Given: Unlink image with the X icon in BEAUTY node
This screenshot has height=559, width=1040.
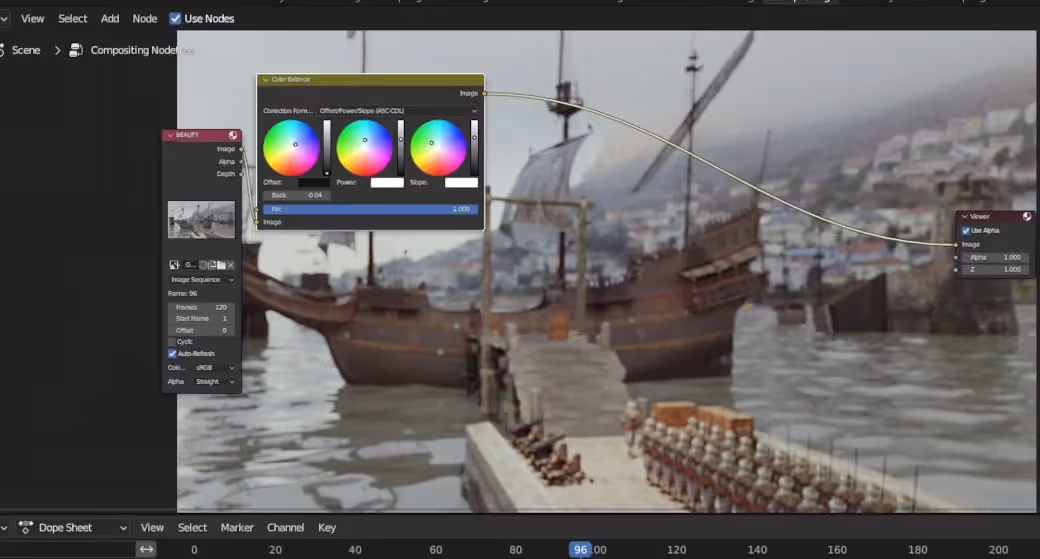Looking at the screenshot, I should pyautogui.click(x=231, y=265).
